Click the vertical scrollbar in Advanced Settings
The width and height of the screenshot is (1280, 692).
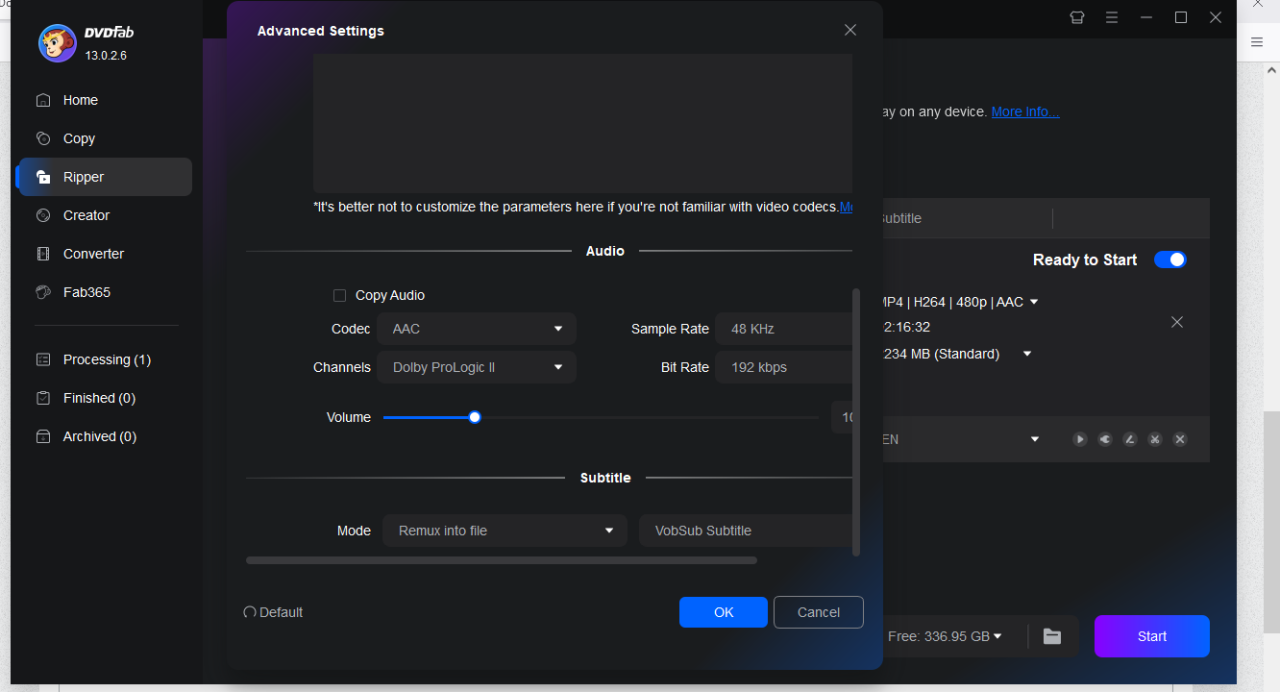(856, 422)
